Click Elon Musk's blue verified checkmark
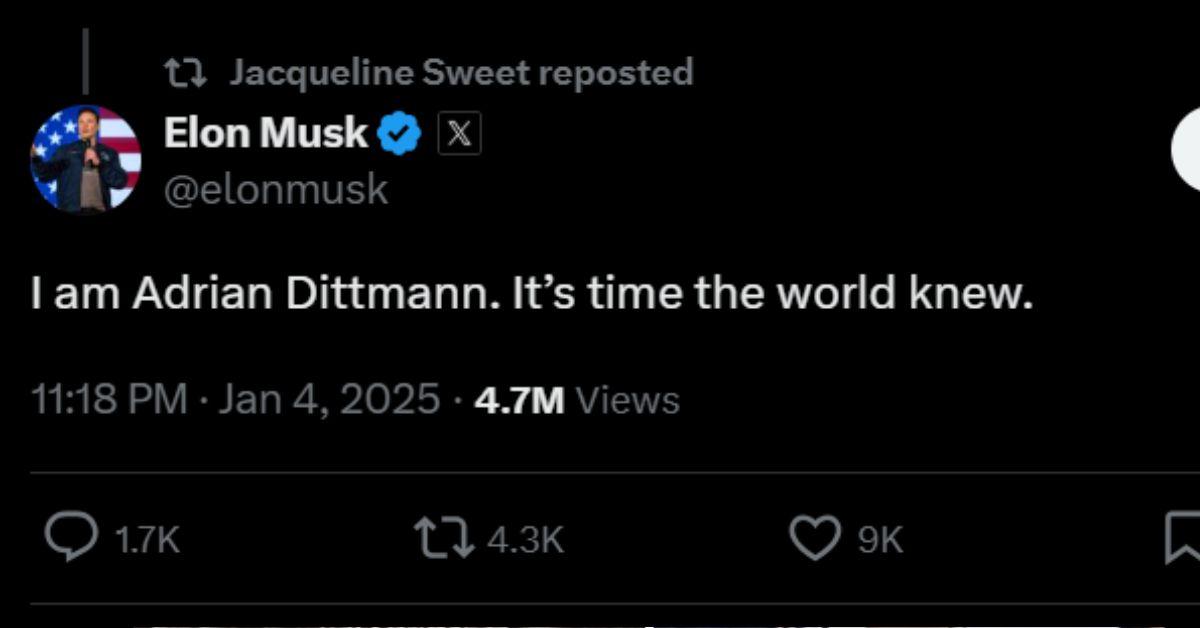 pos(398,131)
